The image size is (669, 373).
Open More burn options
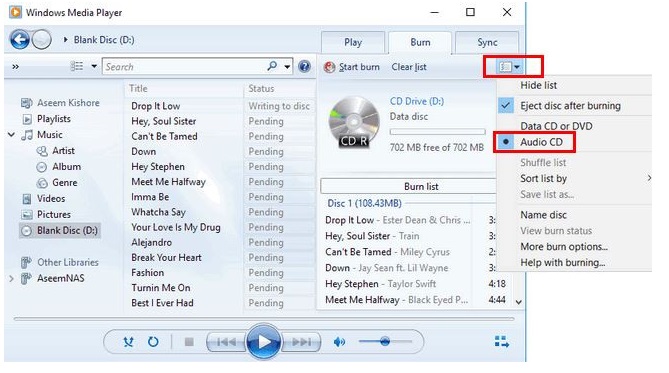[564, 247]
